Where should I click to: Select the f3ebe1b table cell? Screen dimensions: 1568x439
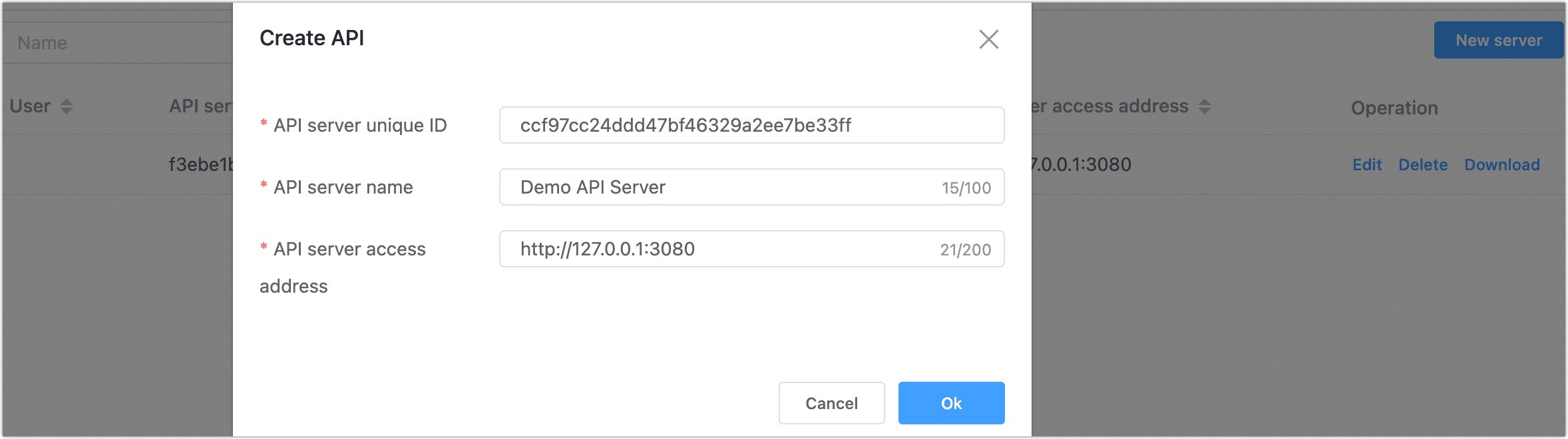[x=200, y=164]
